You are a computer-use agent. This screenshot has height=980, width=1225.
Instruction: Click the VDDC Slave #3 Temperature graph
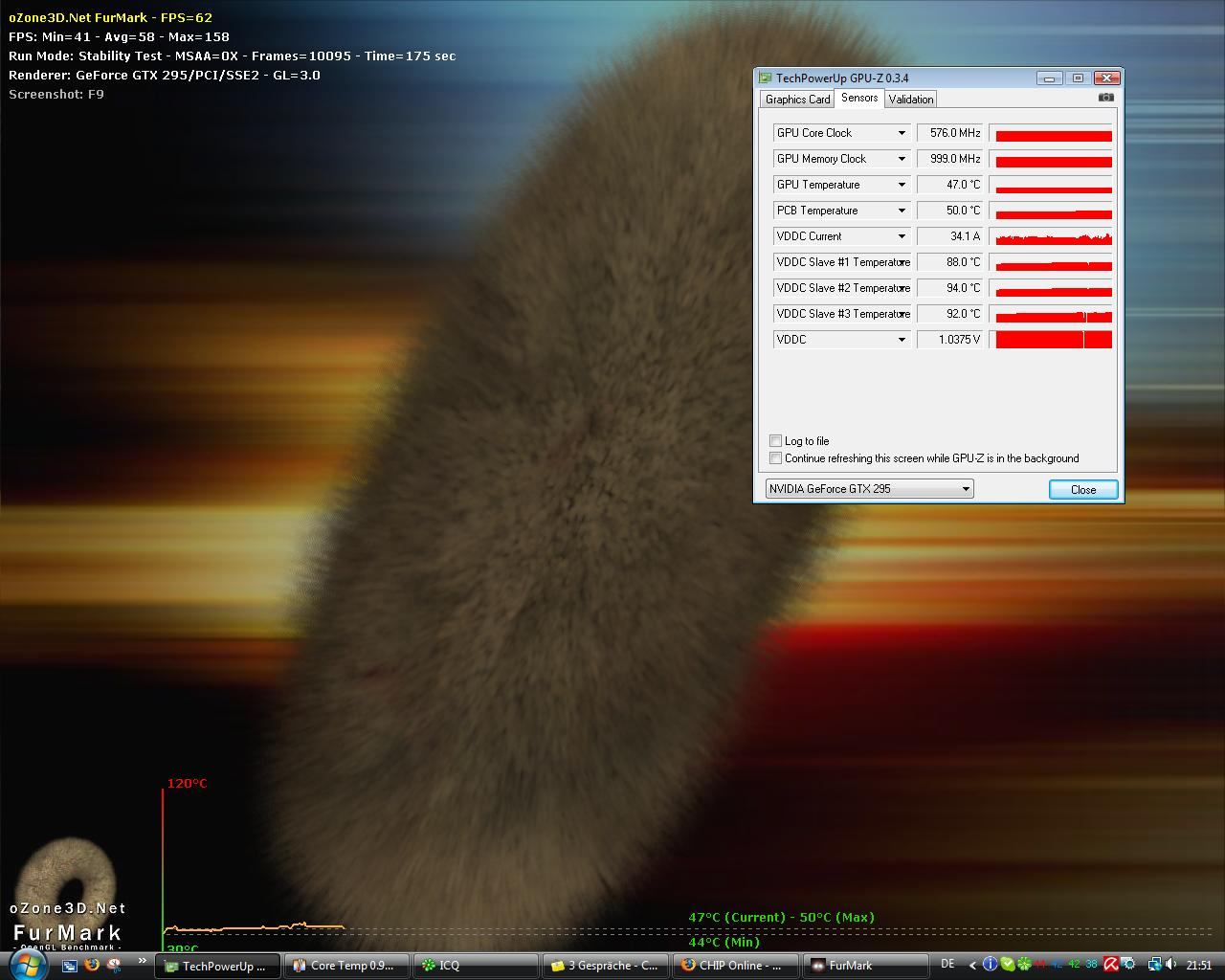(x=1053, y=314)
